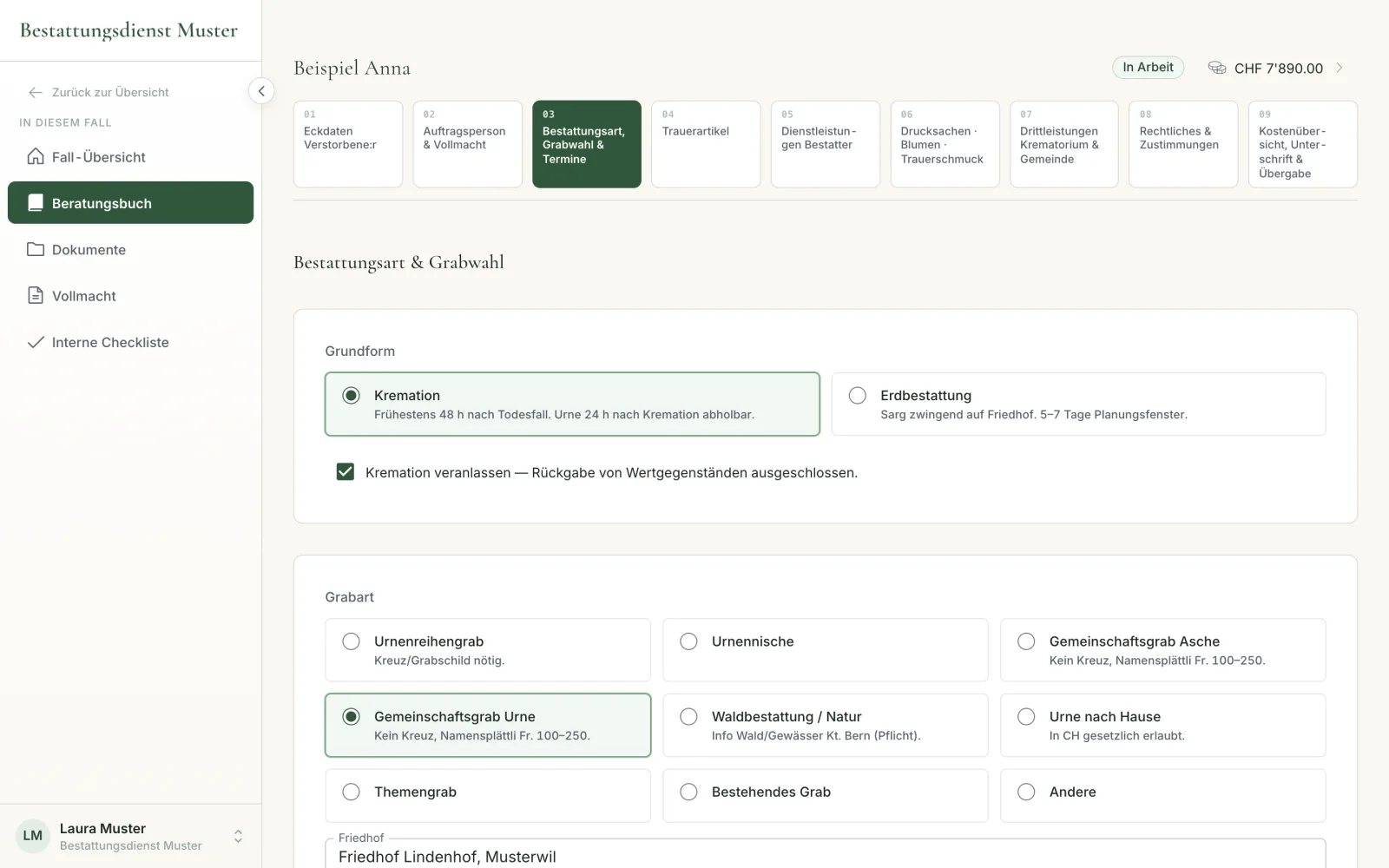This screenshot has height=868, width=1389.
Task: Open step 01 Eckdaten Verstorbene:r
Action: coord(348,144)
